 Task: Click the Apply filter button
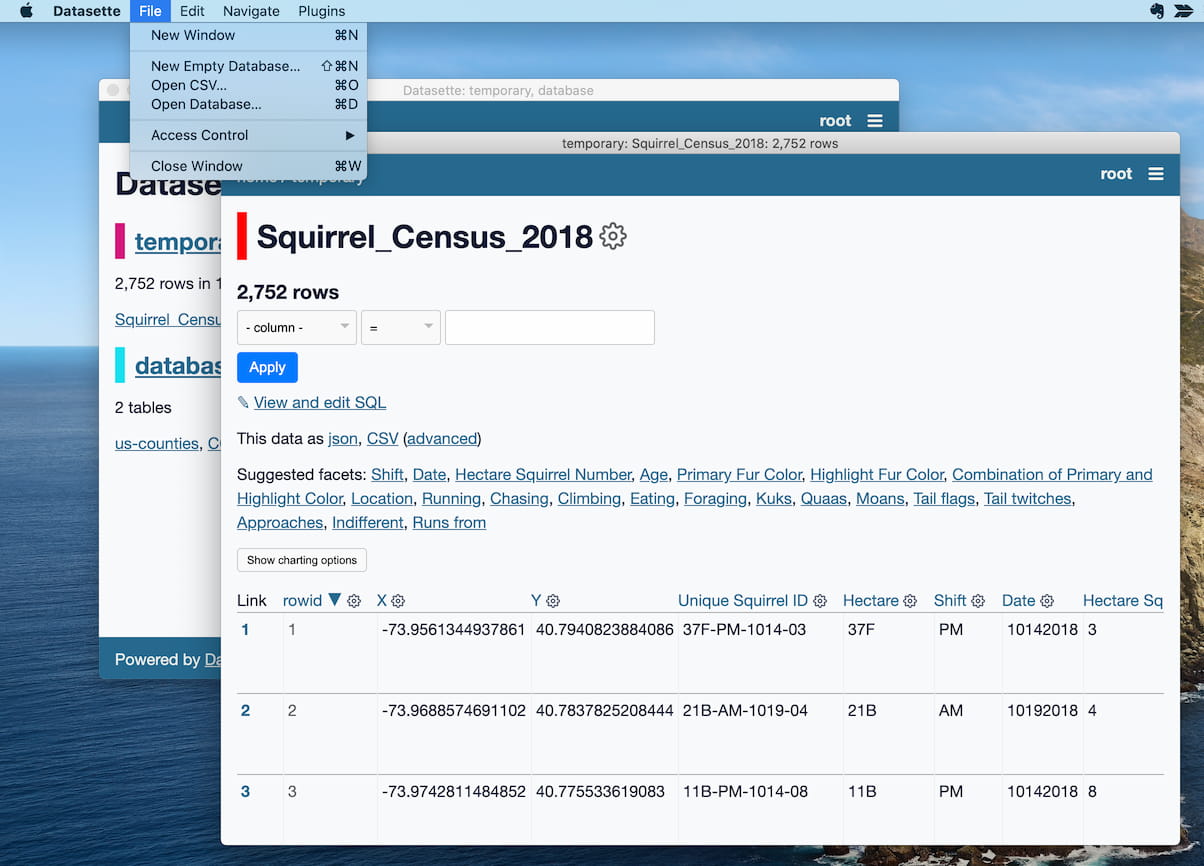point(266,367)
